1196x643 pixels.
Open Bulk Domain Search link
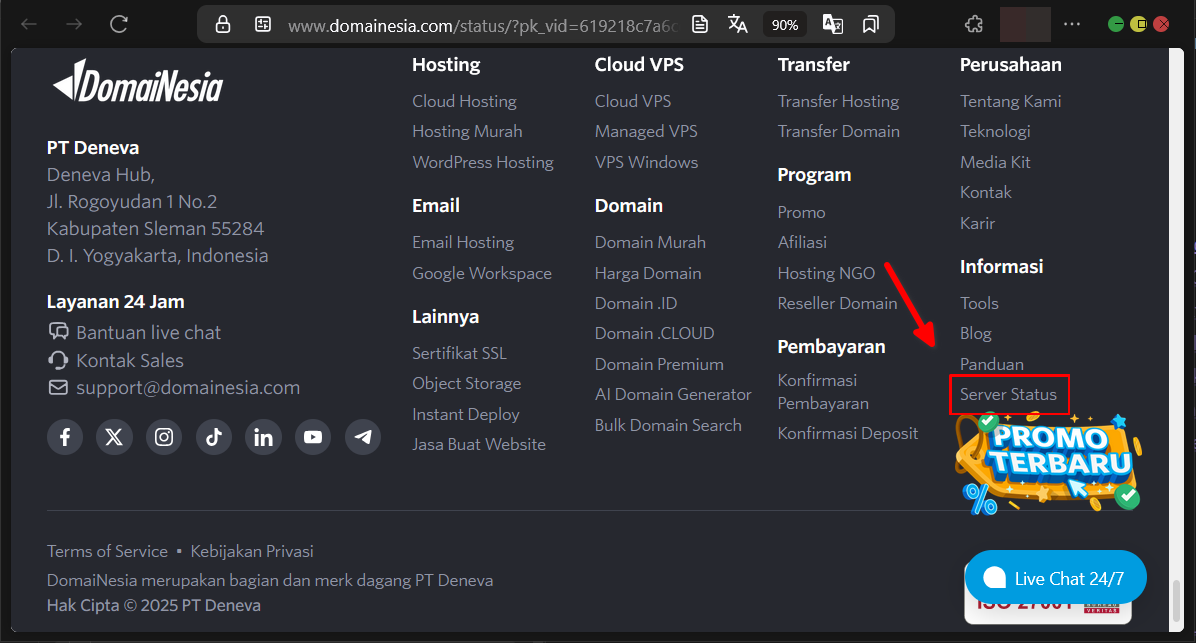(668, 425)
